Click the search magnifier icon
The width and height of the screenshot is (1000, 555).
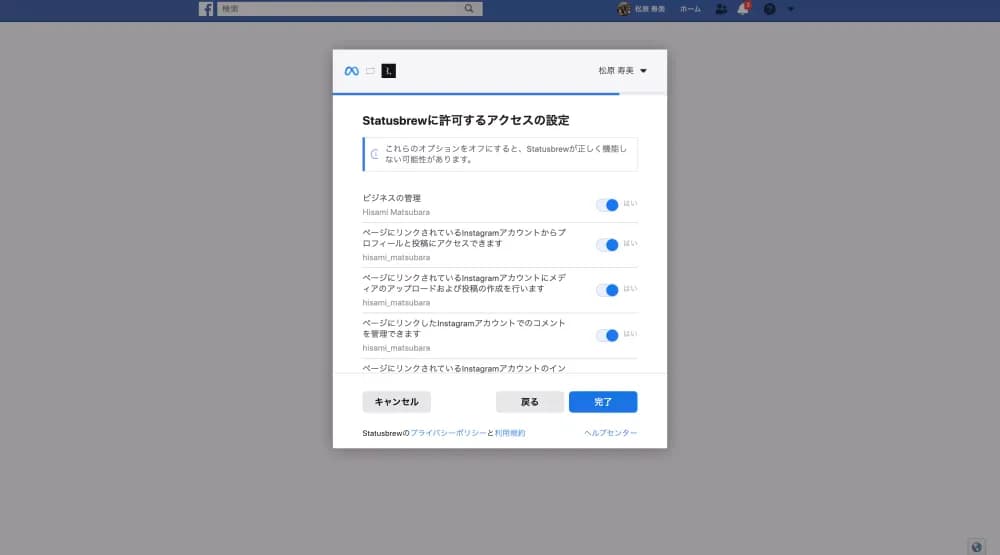[469, 9]
